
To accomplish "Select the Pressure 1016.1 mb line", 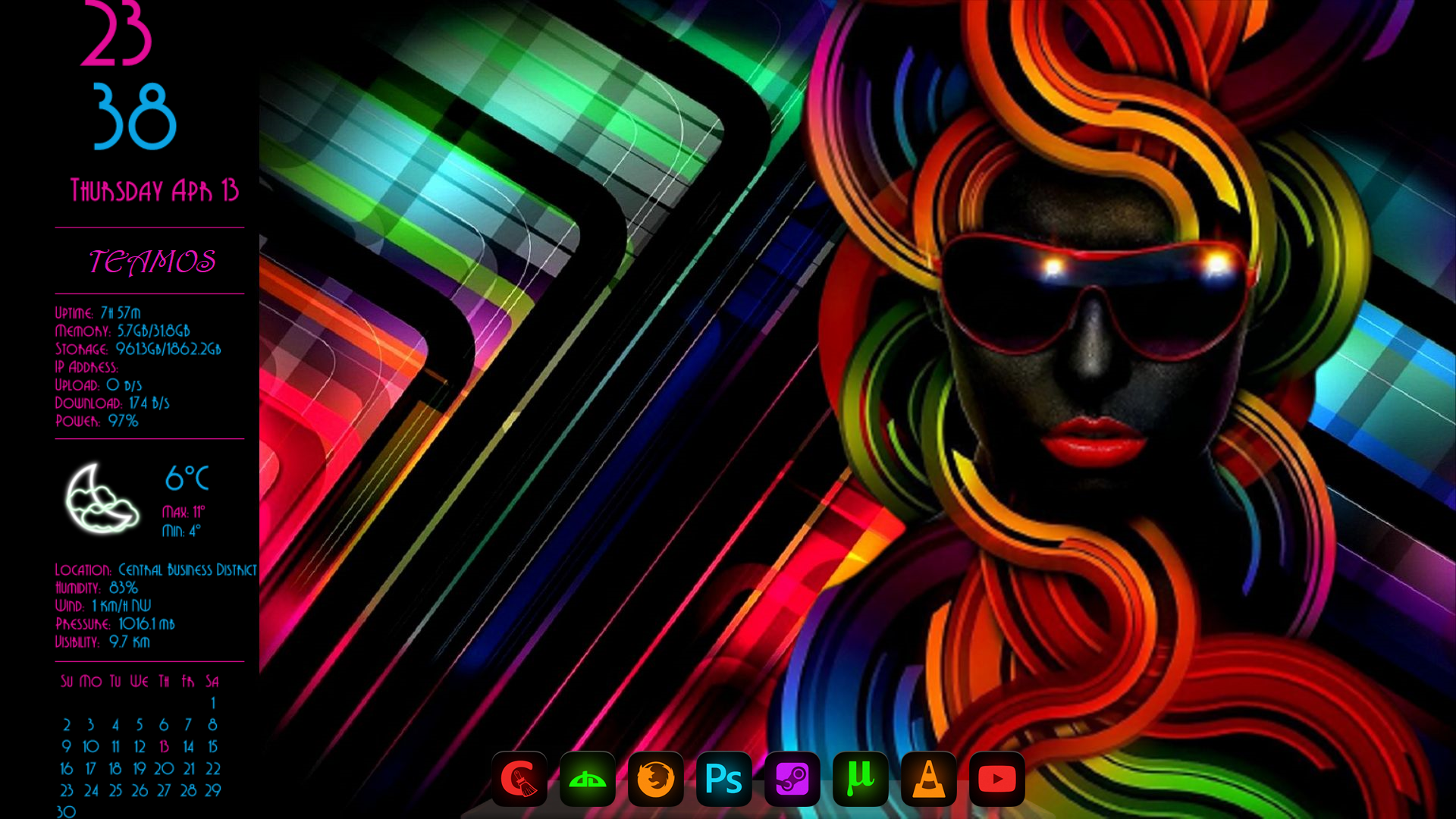I will [x=115, y=623].
